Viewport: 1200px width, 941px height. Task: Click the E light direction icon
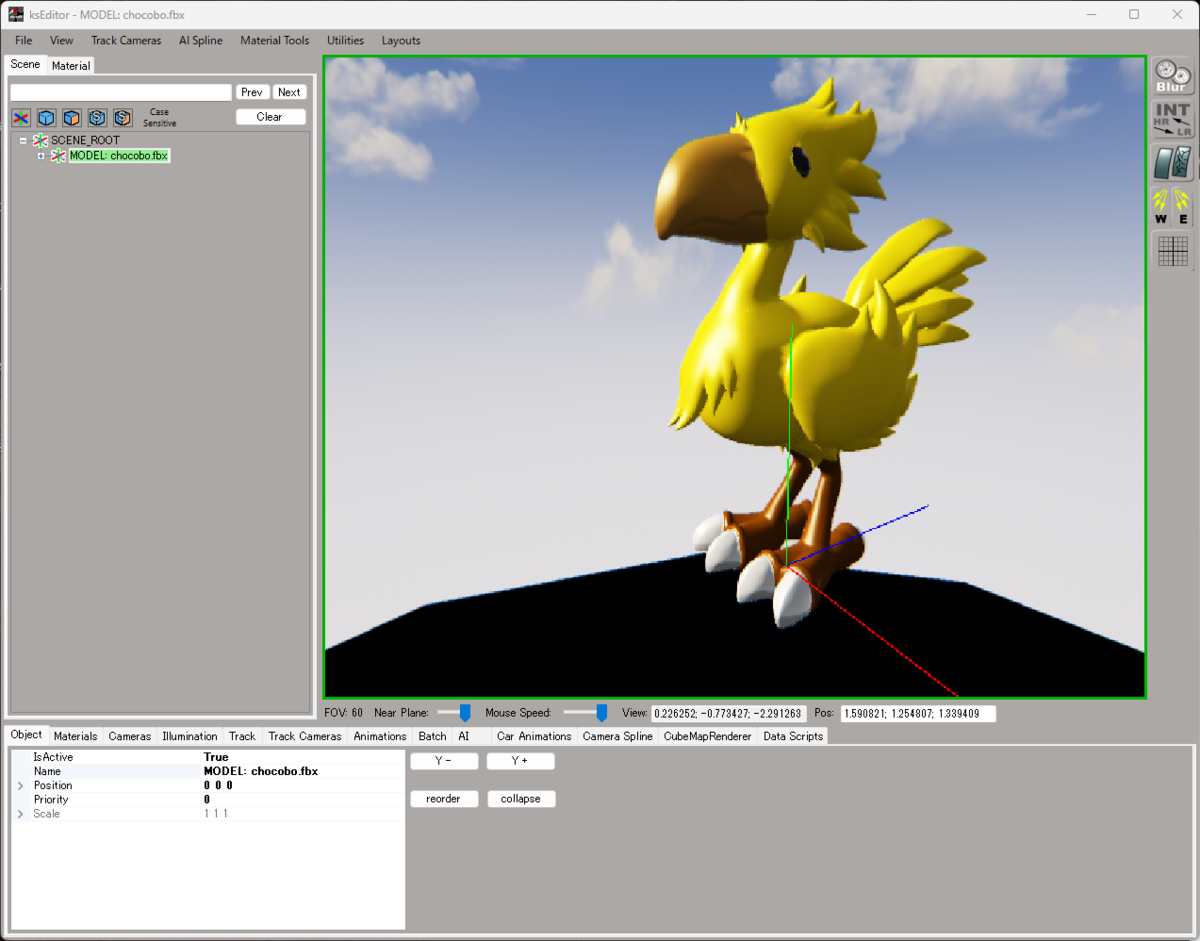1183,206
